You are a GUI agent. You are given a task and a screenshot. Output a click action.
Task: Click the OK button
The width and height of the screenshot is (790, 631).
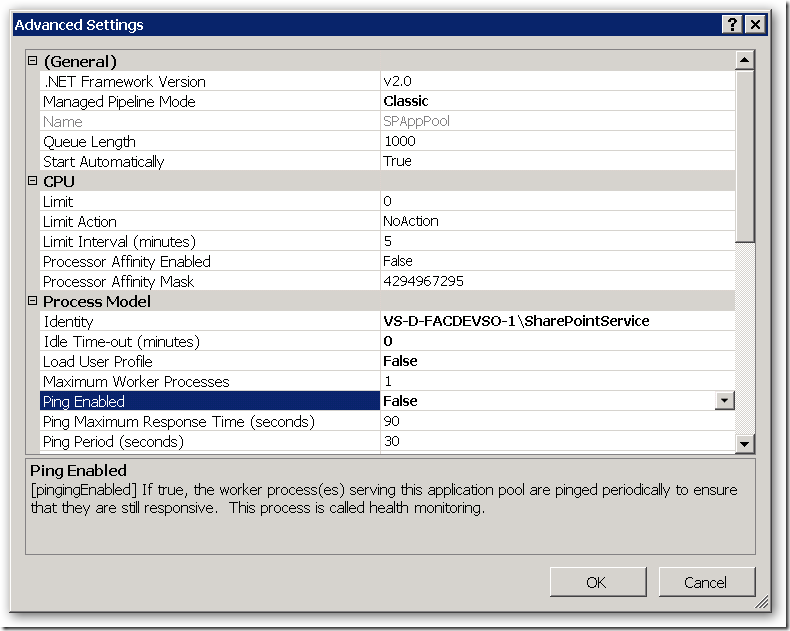[598, 582]
